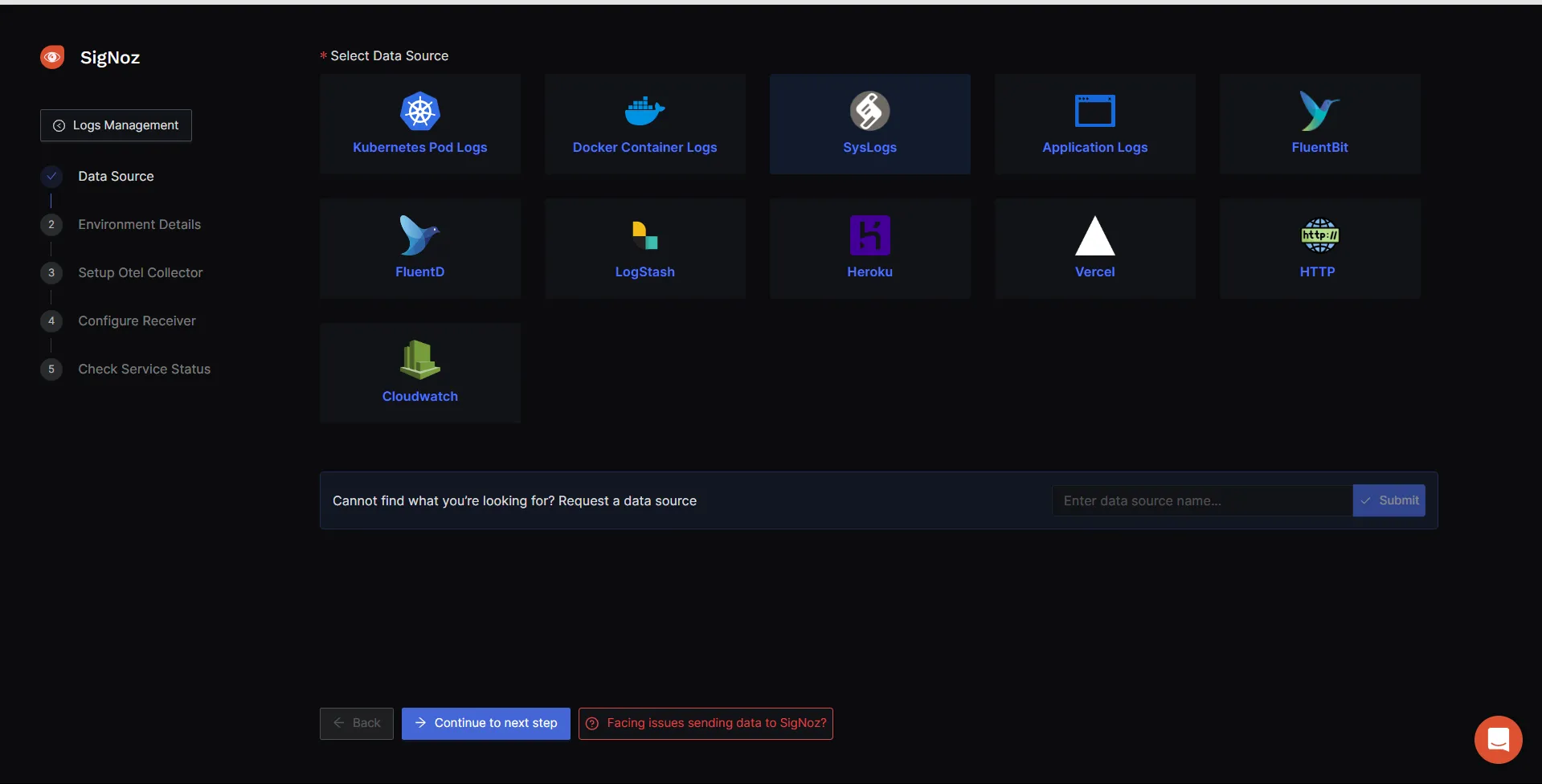1542x784 pixels.
Task: Click the Logs Management back button
Action: [x=116, y=125]
